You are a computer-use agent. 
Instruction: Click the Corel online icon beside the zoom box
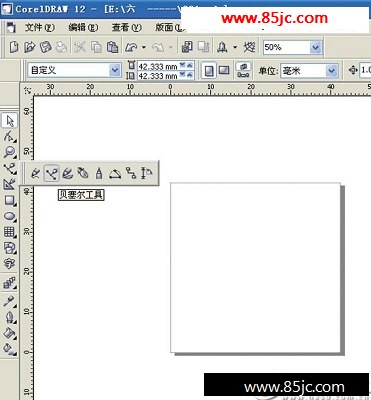click(x=250, y=47)
